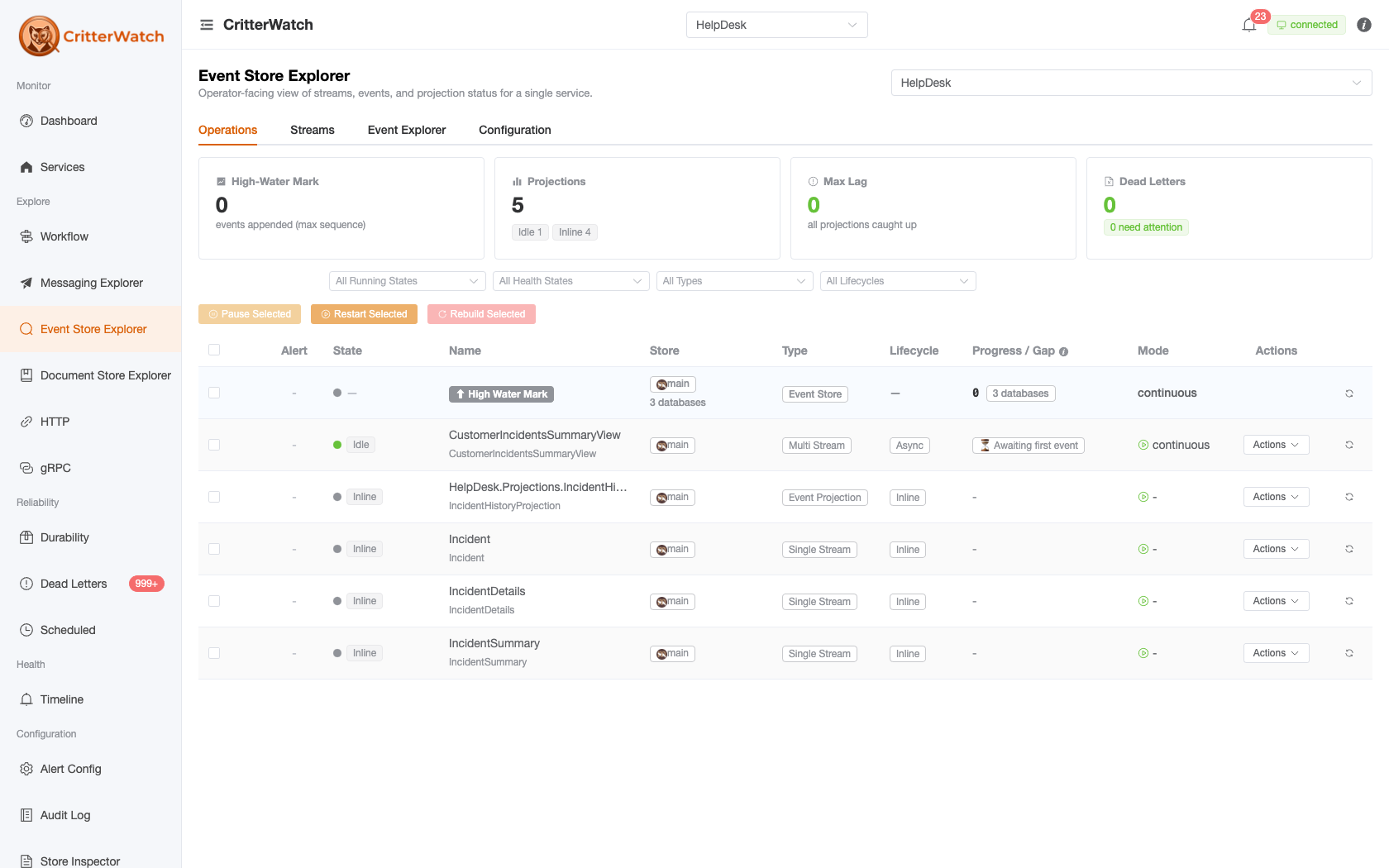This screenshot has height=868, width=1389.
Task: Open Timeline page in sidebar
Action: (90, 699)
